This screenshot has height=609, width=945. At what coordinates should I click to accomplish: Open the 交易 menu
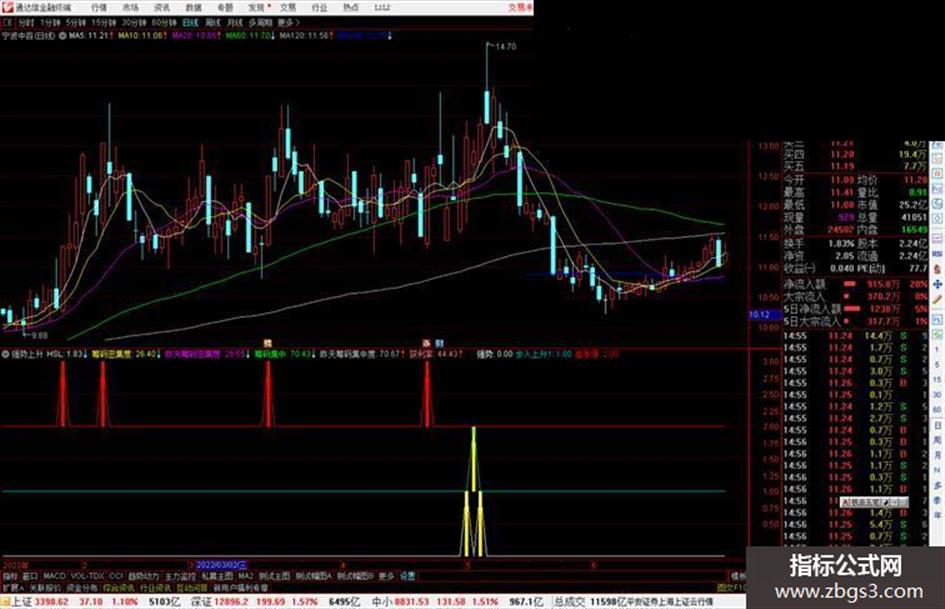288,7
